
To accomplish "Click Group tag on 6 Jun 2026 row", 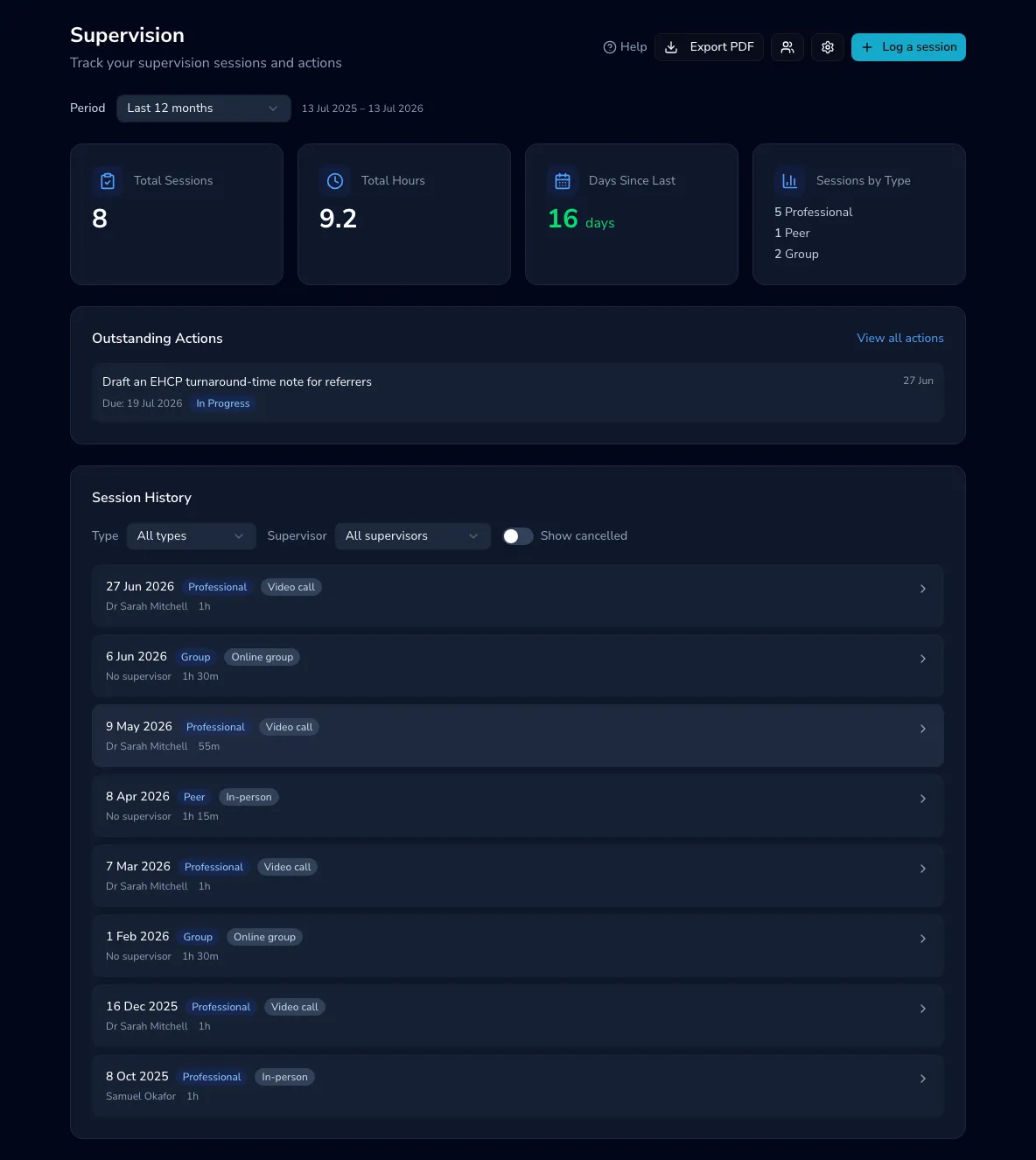I will [x=196, y=657].
